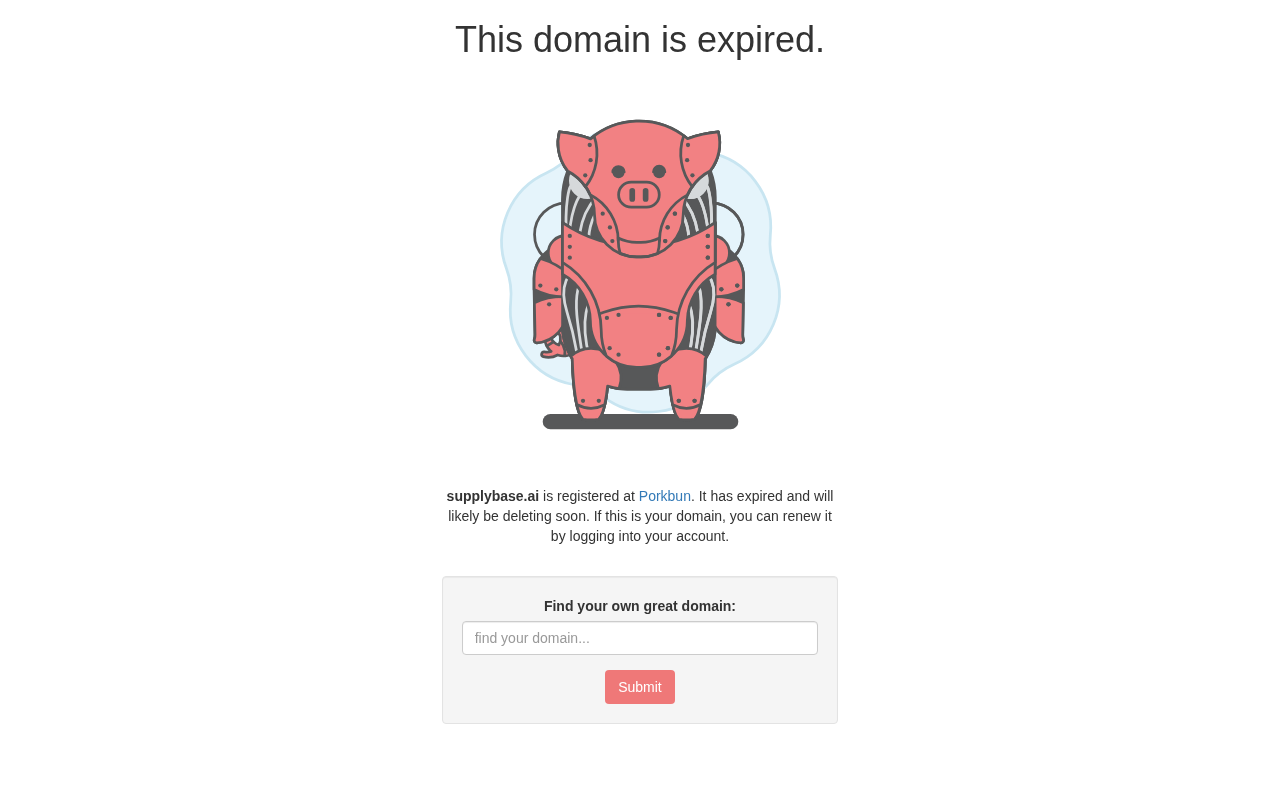Click the "Find your own great domain:" label
This screenshot has width=1280, height=800.
(640, 606)
